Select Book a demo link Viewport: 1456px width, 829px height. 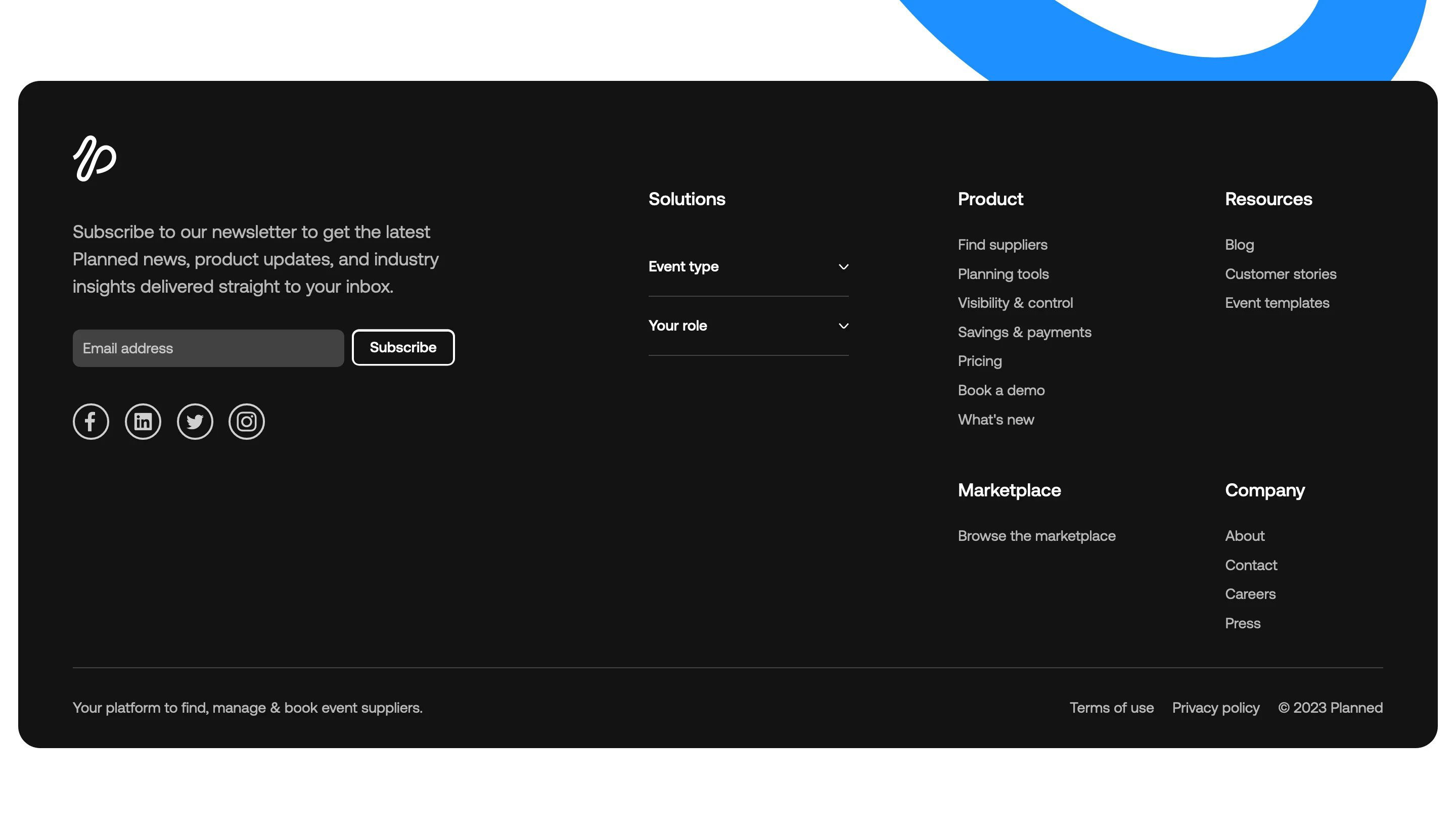(1001, 390)
